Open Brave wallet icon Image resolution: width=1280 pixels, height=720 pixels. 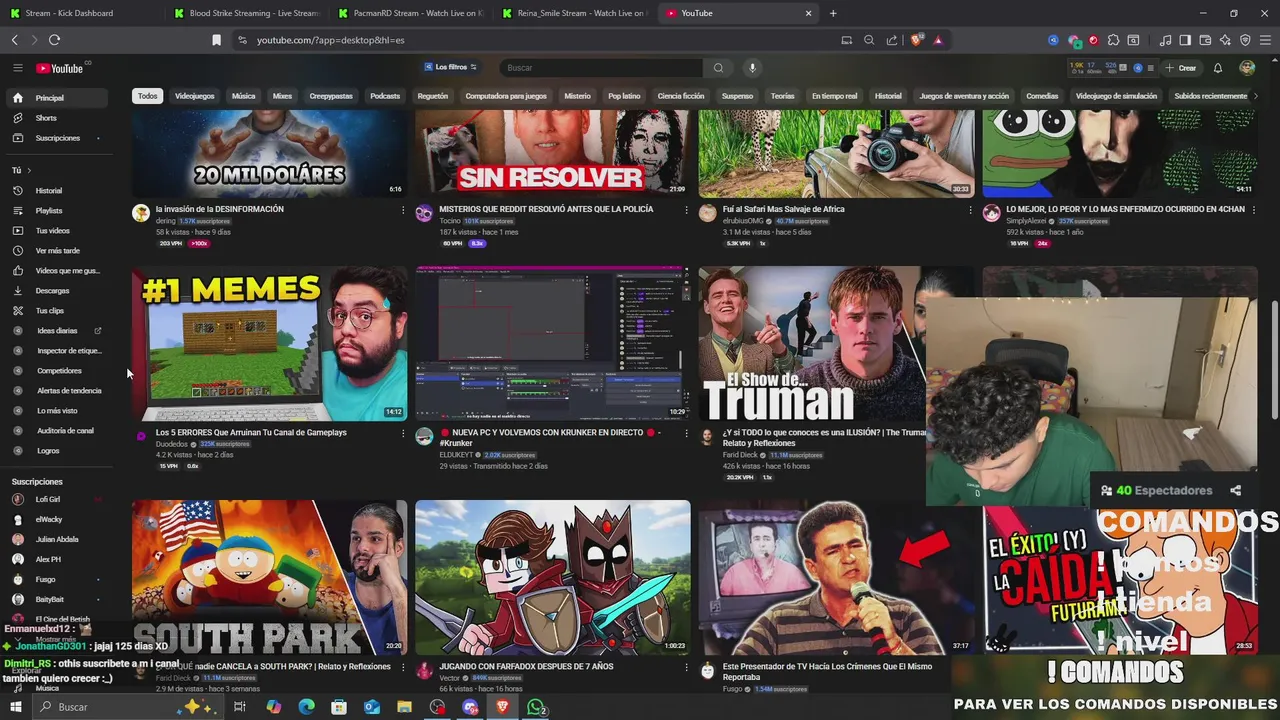pos(1205,40)
